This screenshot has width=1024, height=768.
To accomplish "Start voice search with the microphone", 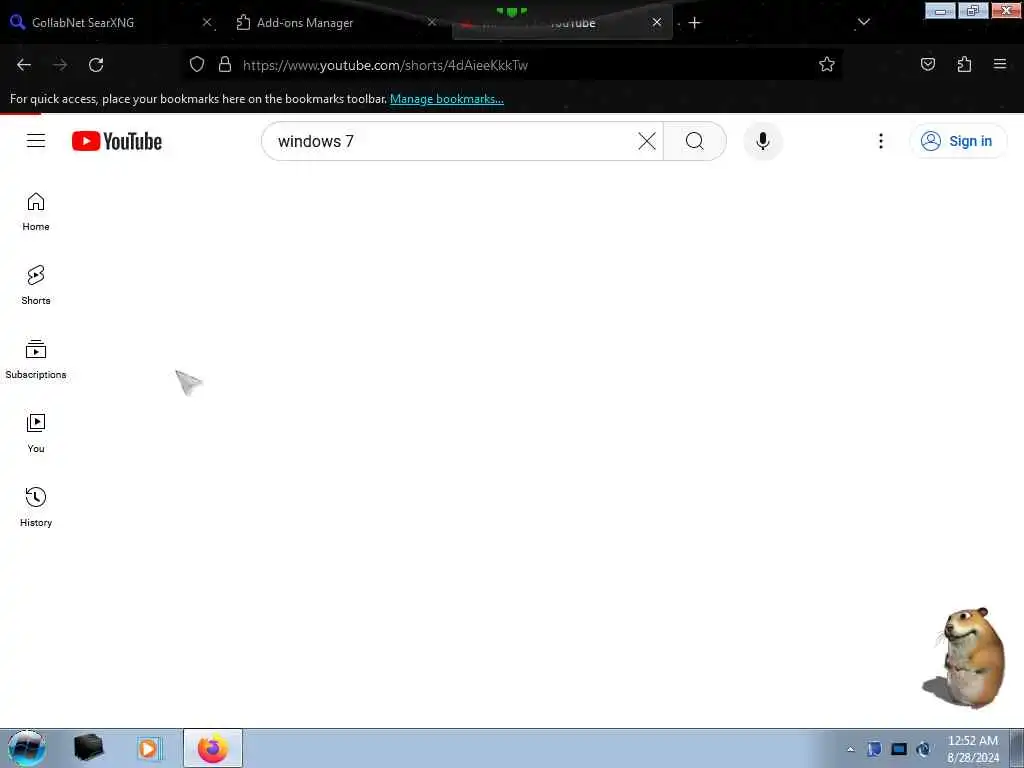I will 763,141.
